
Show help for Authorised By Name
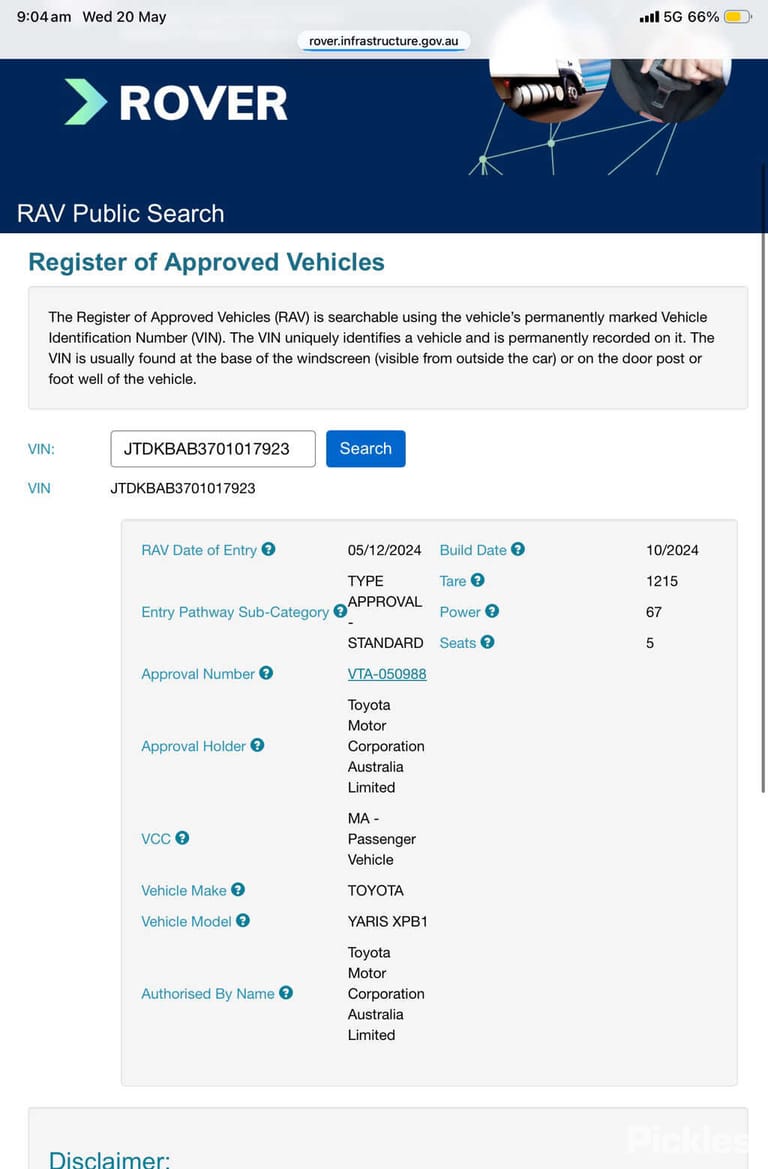[286, 993]
